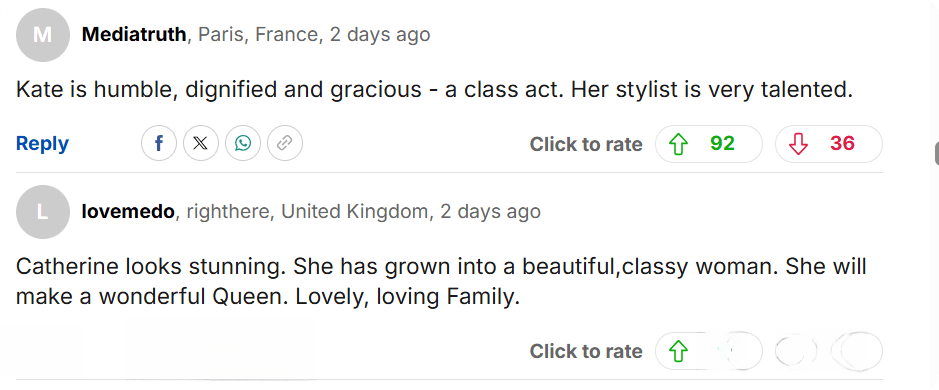This screenshot has width=939, height=390.
Task: Click the grey M avatar circle
Action: pos(43,35)
